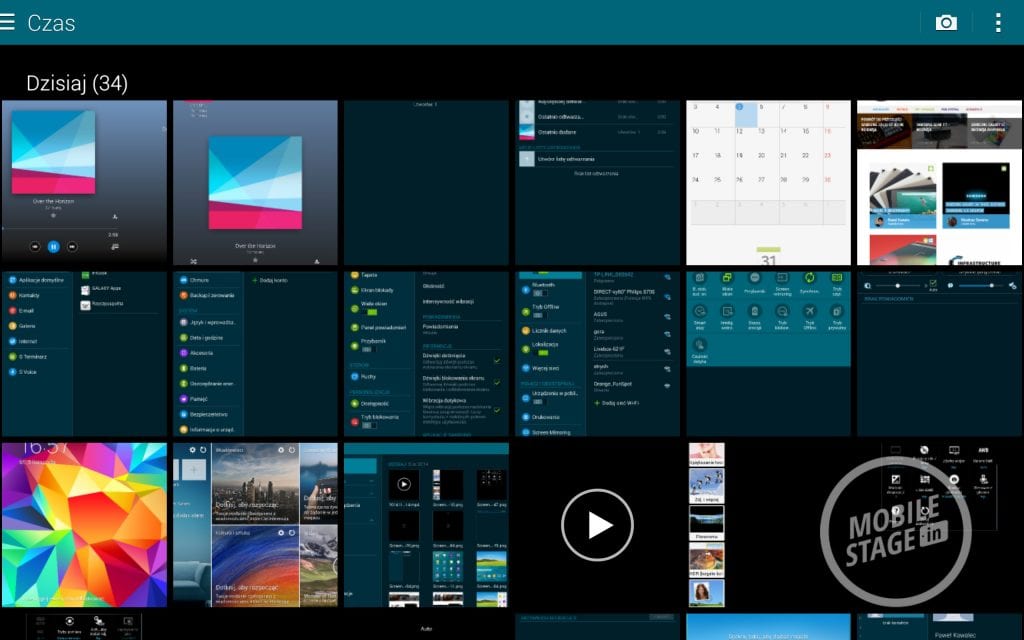
Task: Select the Dzisiaj (34) group header
Action: (77, 83)
